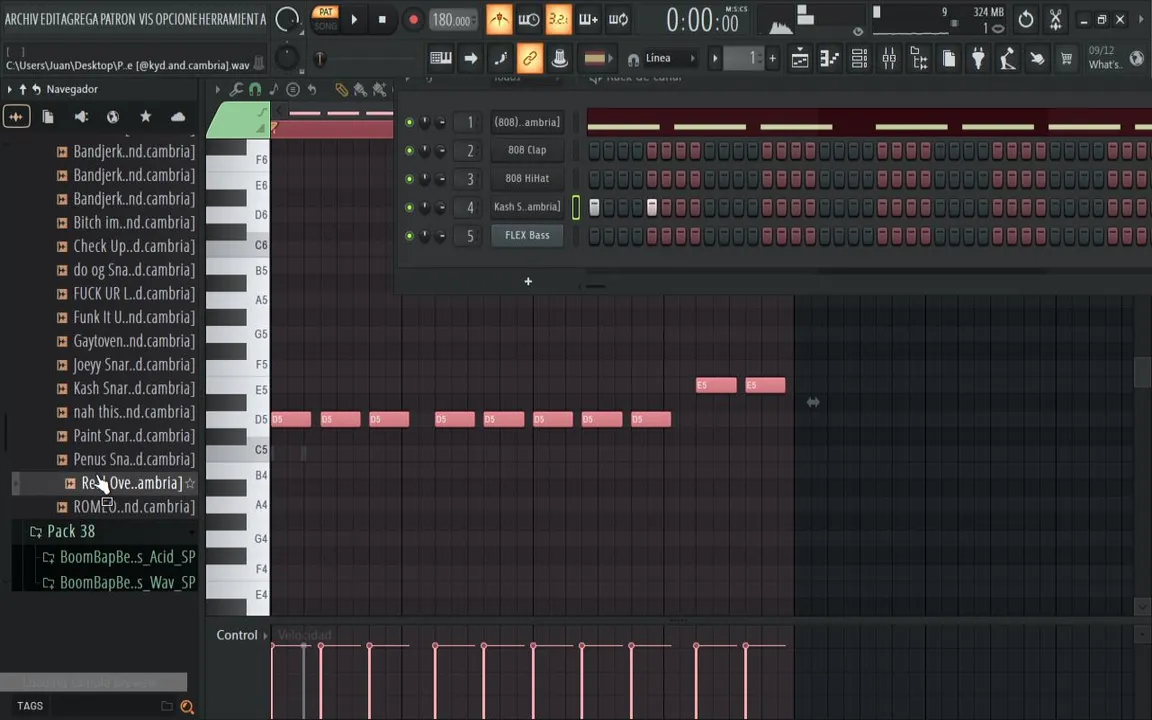1152x720 pixels.
Task: Add a channel with the plus button
Action: [528, 281]
